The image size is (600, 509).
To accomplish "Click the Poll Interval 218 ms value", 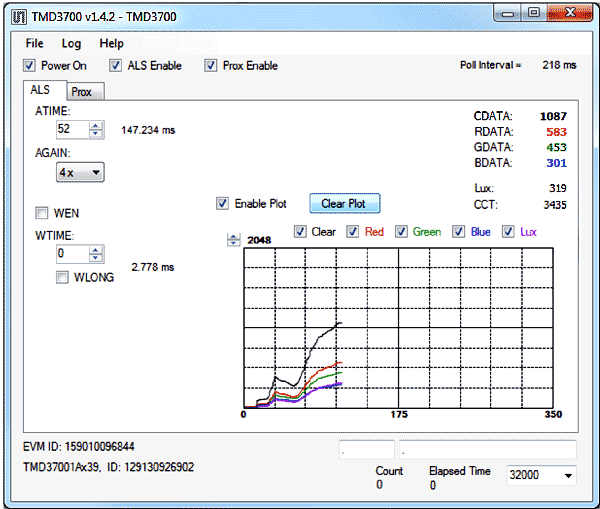I will pos(559,65).
